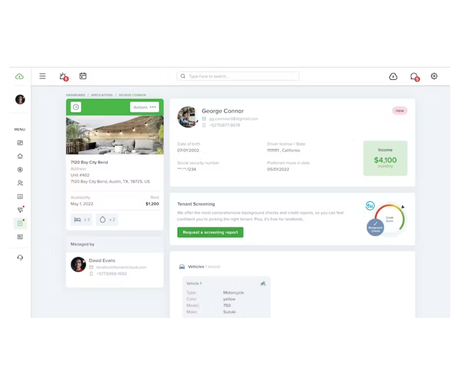The width and height of the screenshot is (460, 385).
Task: Open the maintenance icon with red dot
Action: pyautogui.click(x=20, y=210)
